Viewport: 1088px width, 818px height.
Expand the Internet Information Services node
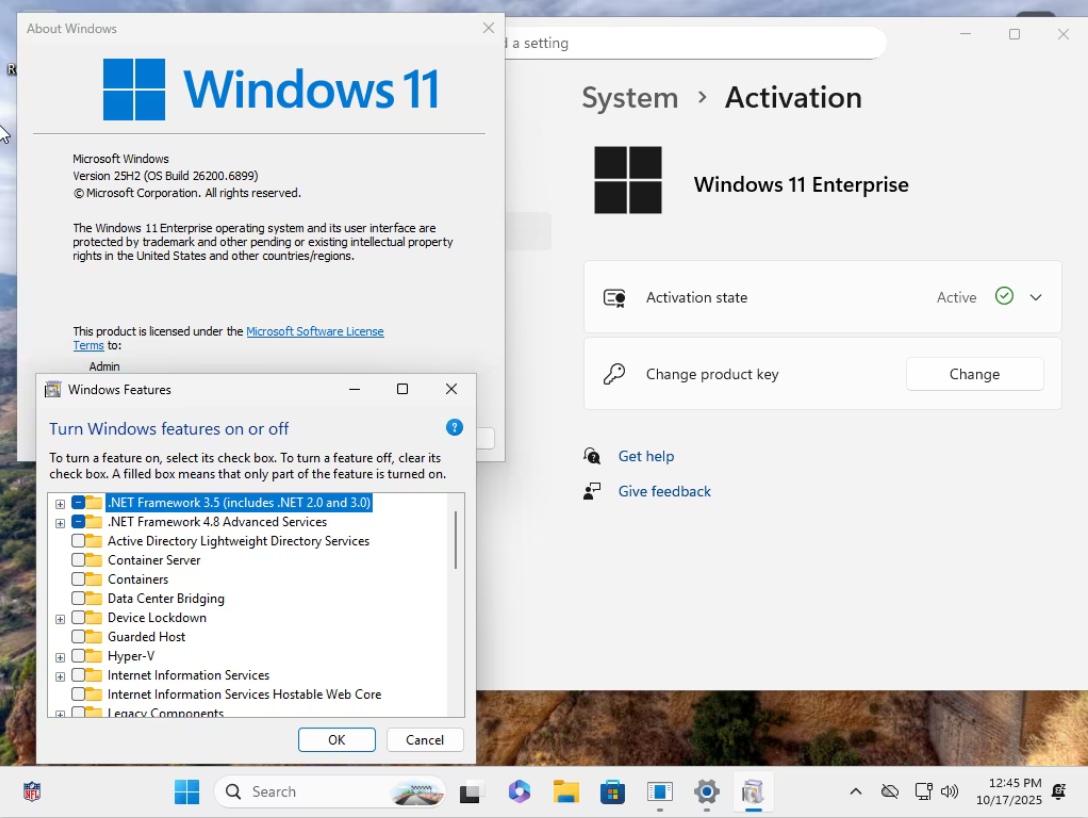[60, 676]
